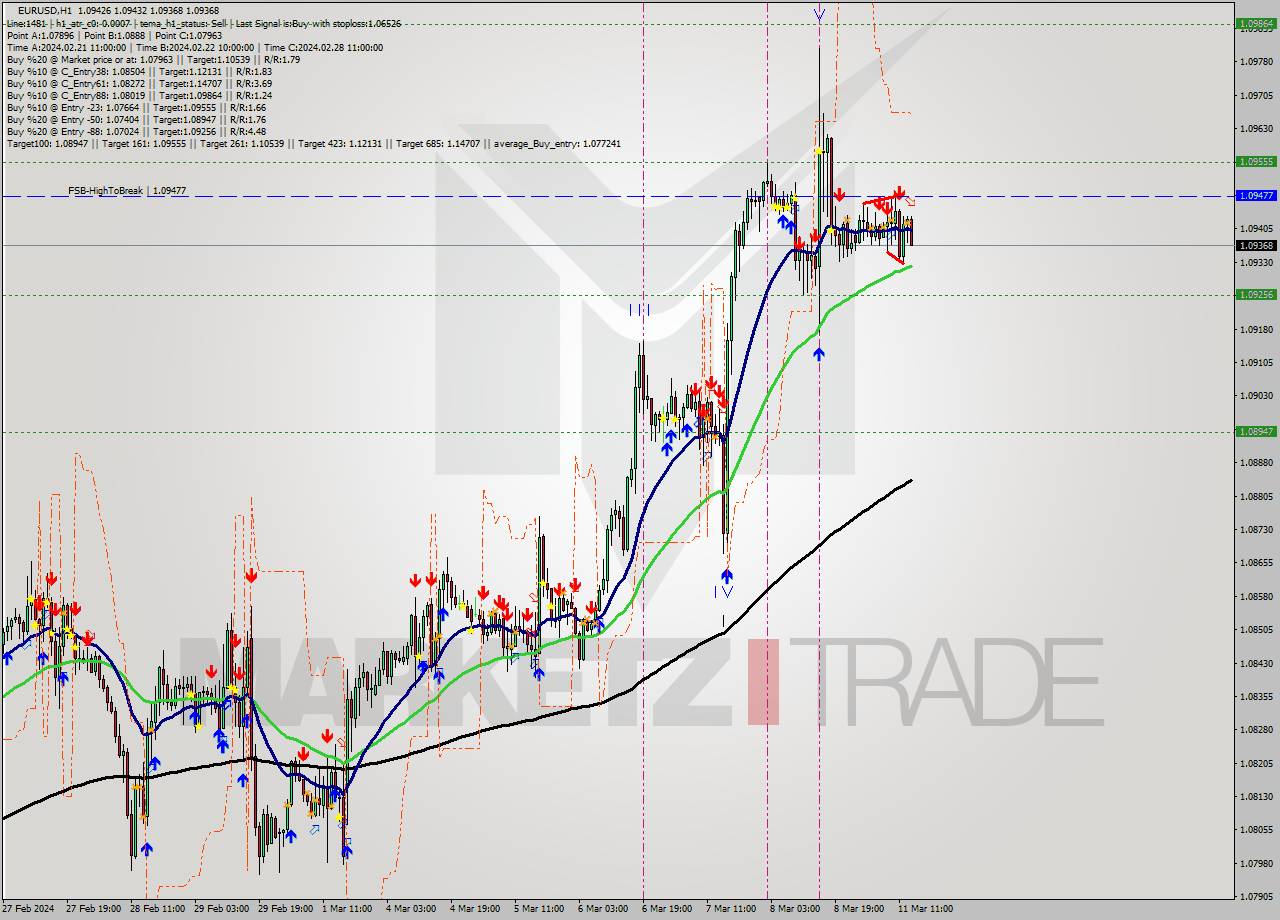The image size is (1280, 920).
Task: Click the 1.08580 price axis label
Action: point(1255,596)
